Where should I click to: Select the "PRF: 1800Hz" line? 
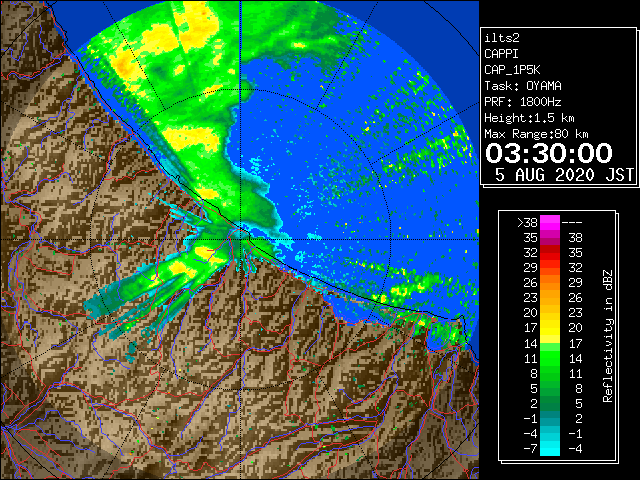point(523,102)
